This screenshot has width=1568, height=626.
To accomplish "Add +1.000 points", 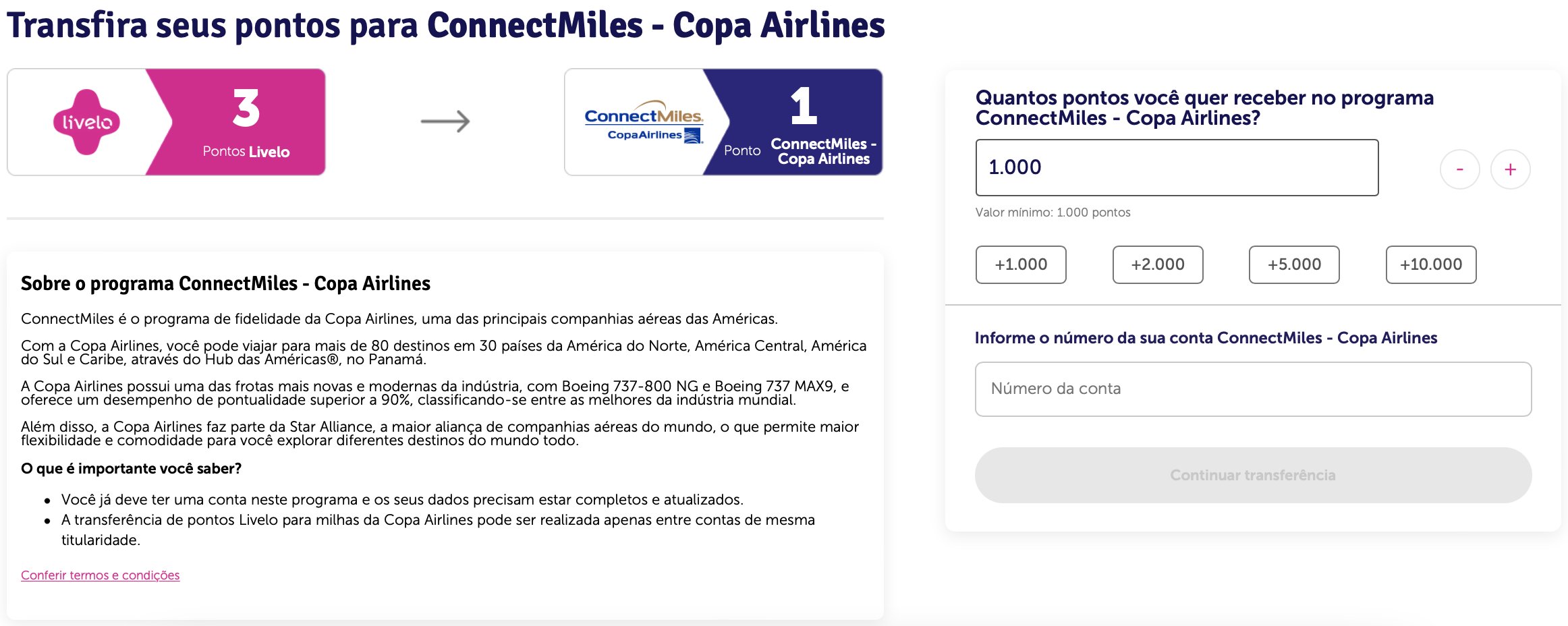I will click(x=1021, y=264).
